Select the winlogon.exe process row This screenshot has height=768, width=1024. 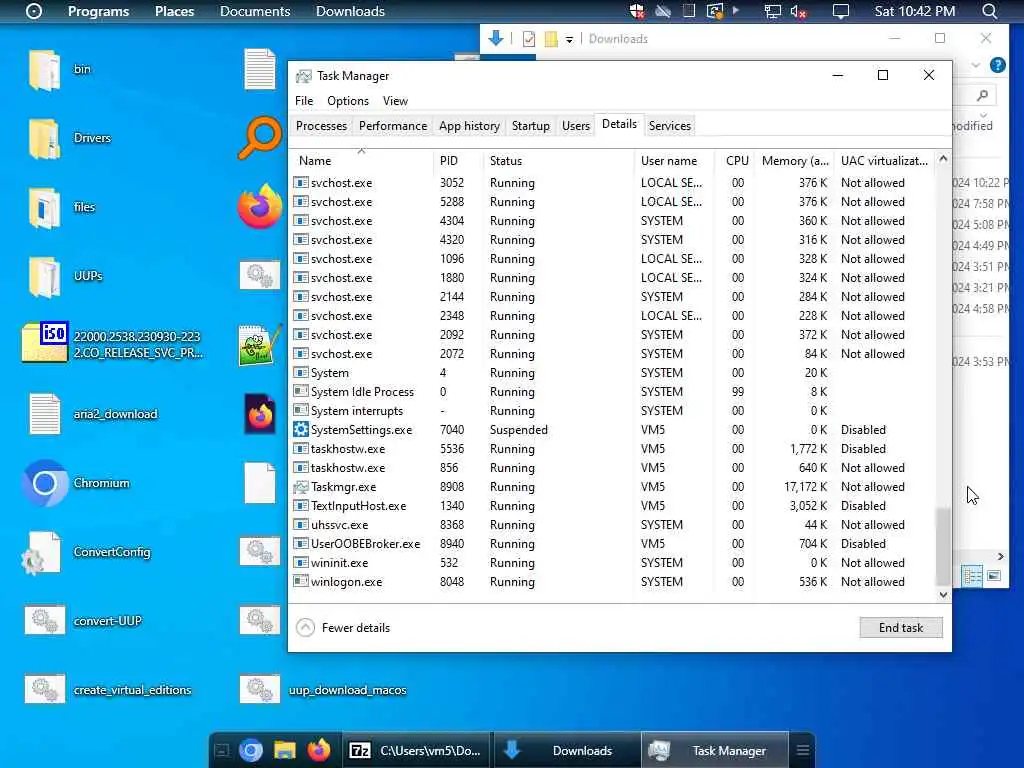612,582
